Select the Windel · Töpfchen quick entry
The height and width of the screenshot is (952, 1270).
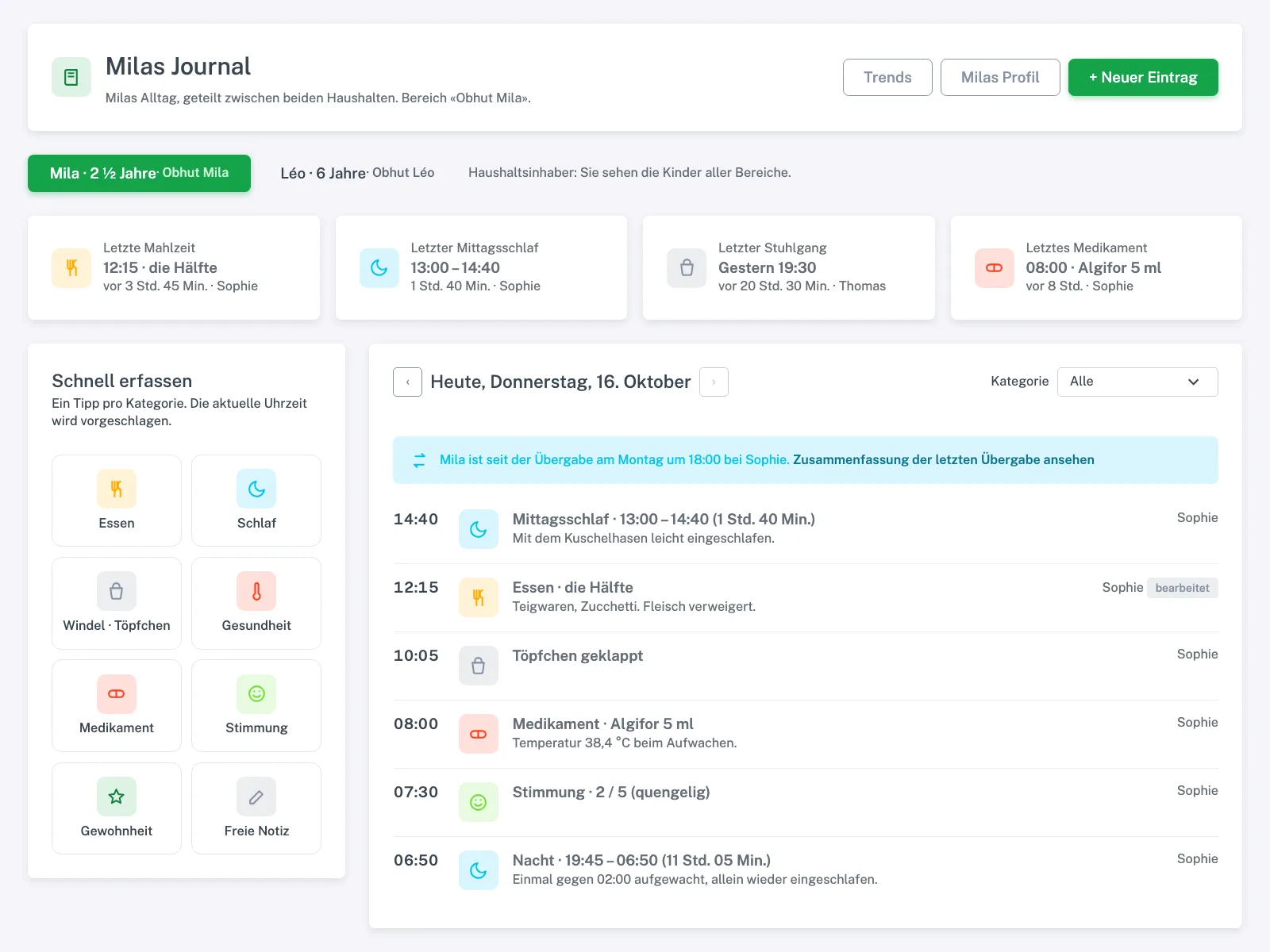click(117, 603)
